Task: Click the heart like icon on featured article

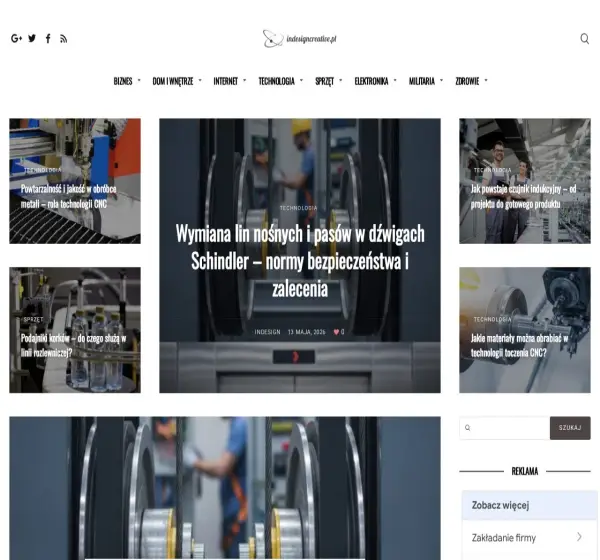Action: coord(336,332)
